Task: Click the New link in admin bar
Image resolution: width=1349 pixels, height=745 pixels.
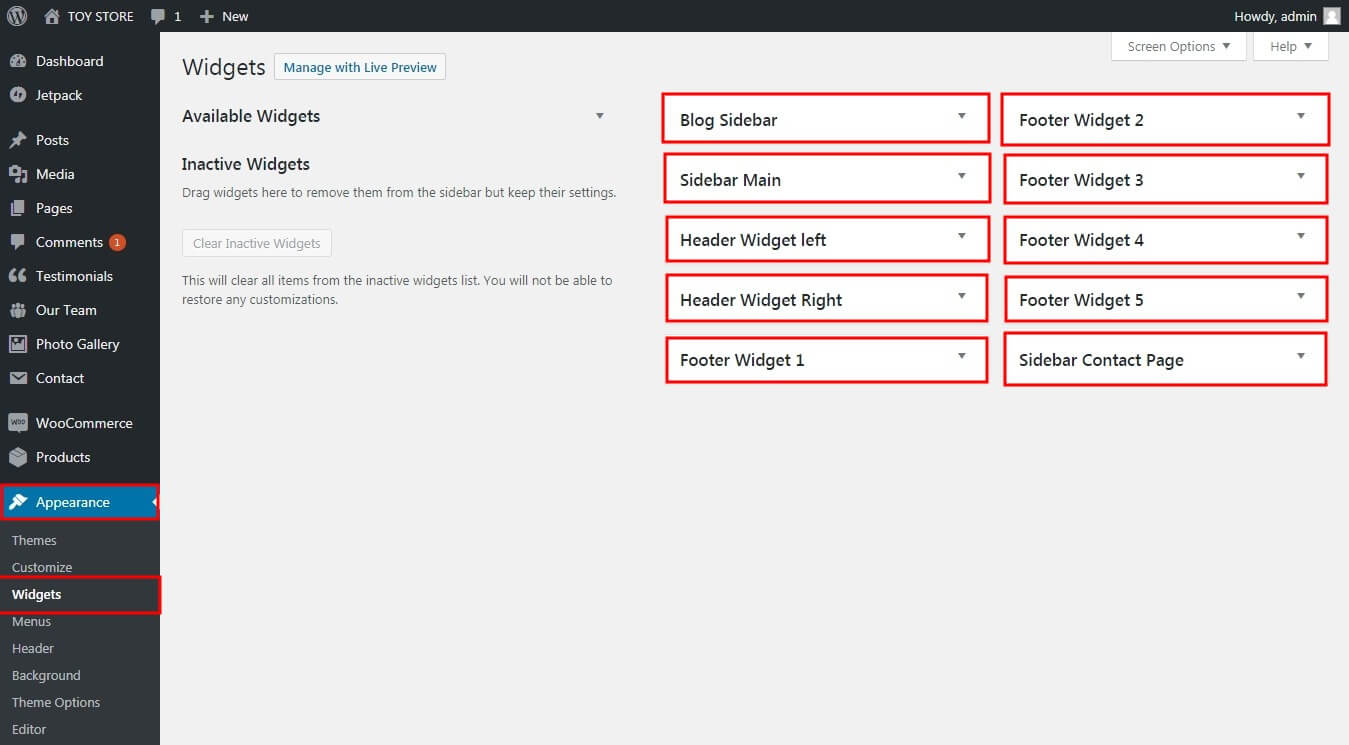Action: 235,16
